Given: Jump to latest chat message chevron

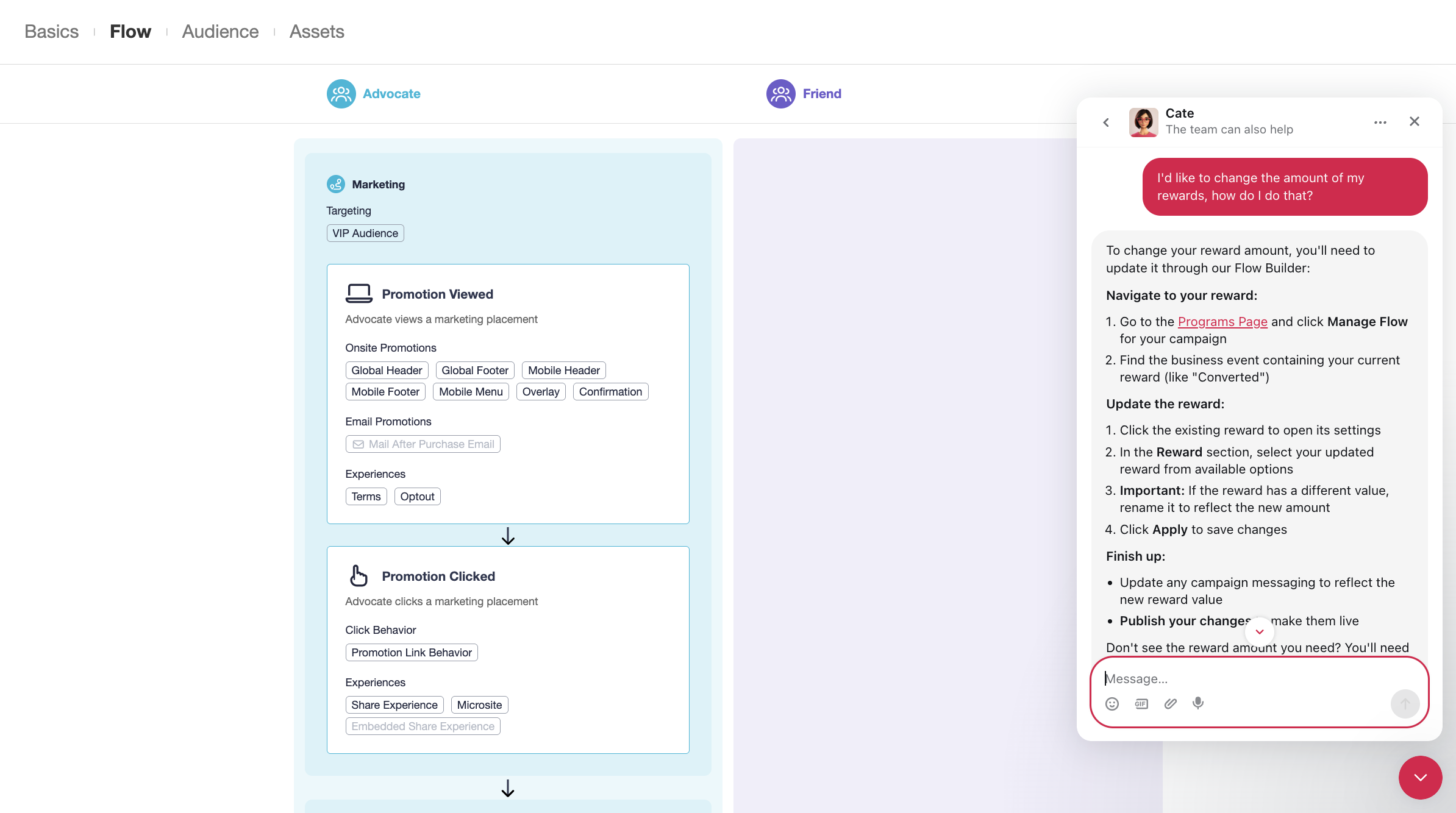Looking at the screenshot, I should coord(1260,632).
